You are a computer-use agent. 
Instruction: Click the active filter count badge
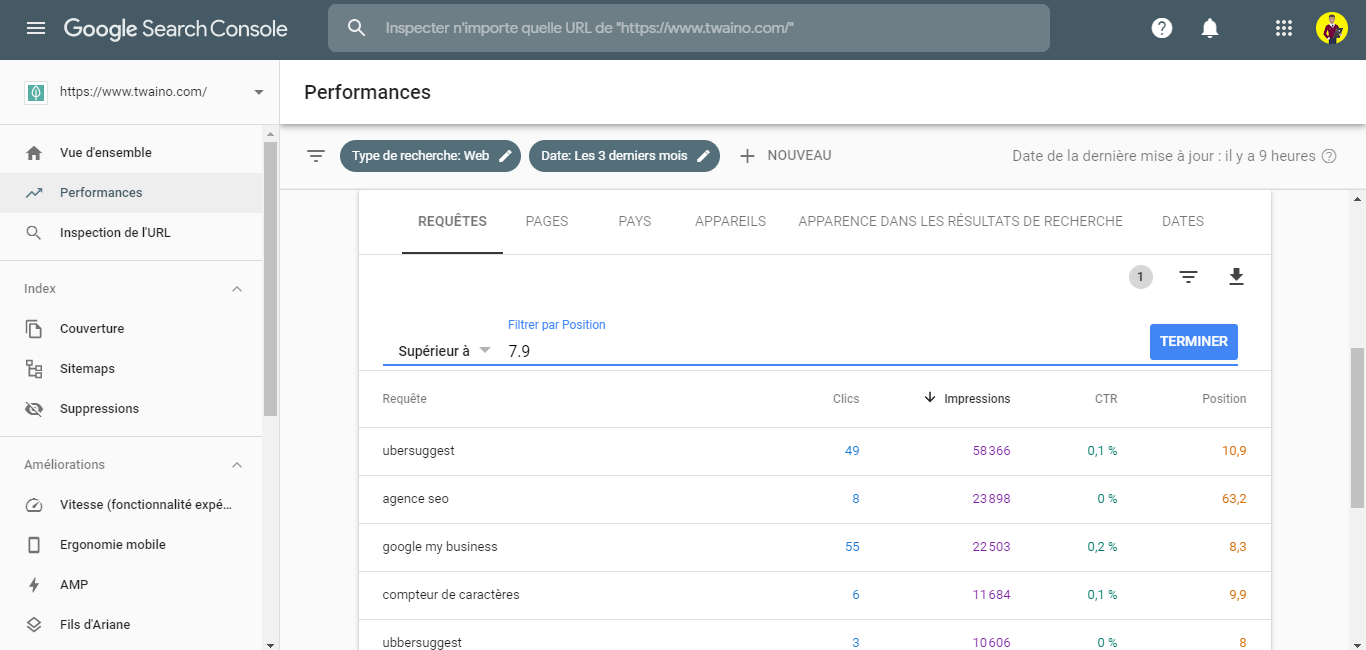[x=1140, y=277]
